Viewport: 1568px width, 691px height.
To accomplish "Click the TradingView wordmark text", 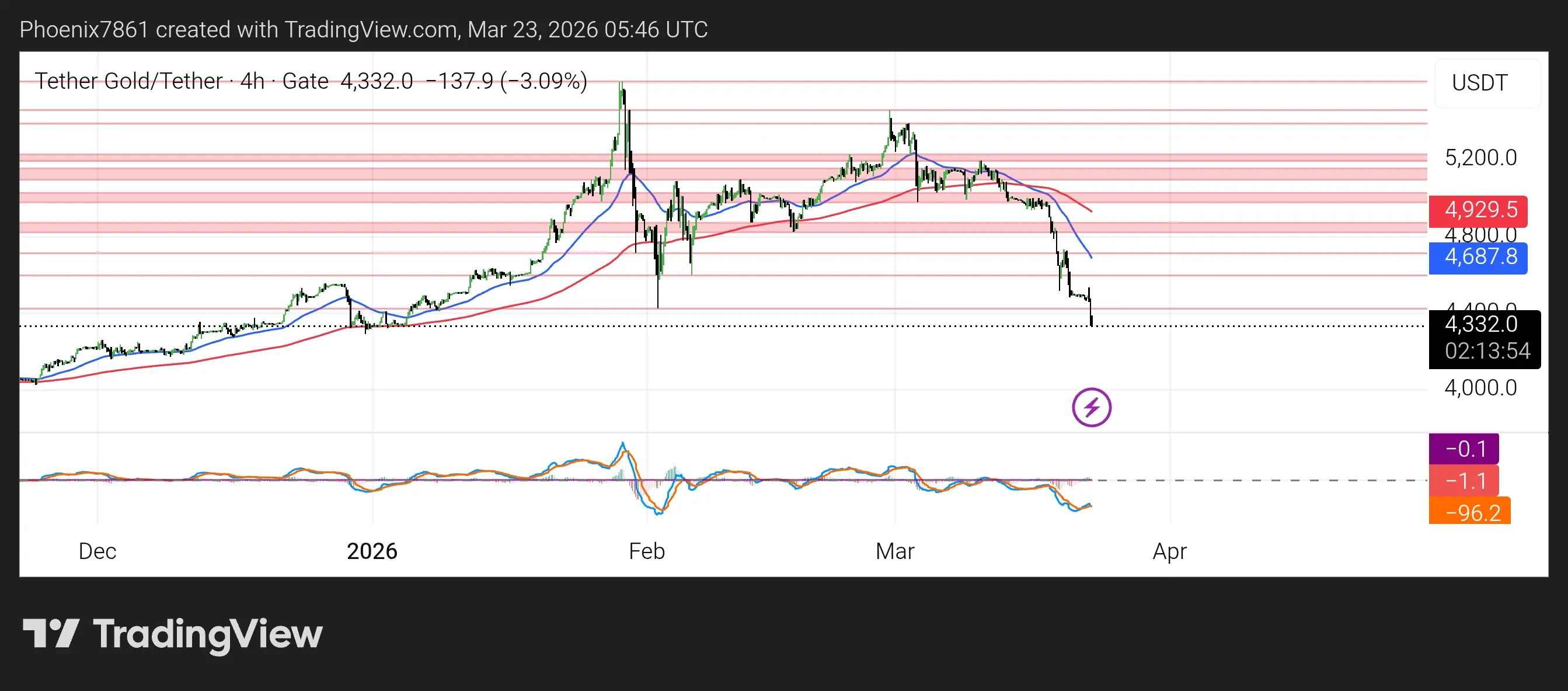I will (x=208, y=634).
